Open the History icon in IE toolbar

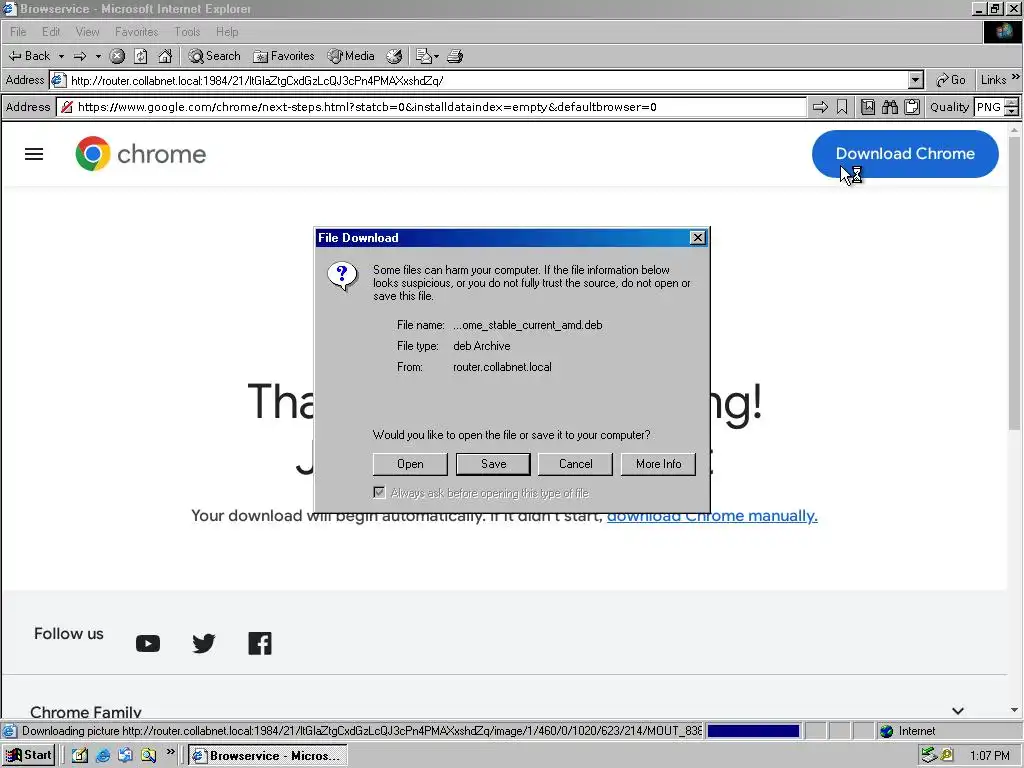(394, 56)
